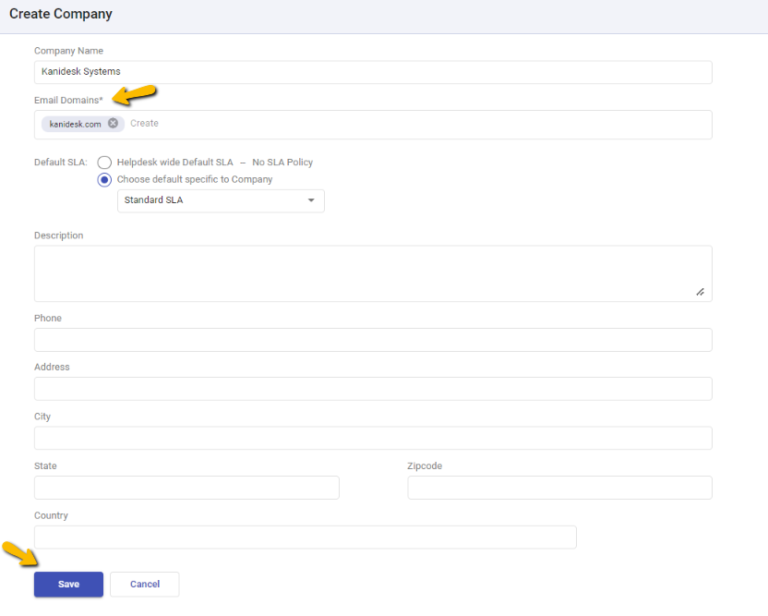The height and width of the screenshot is (616, 768).
Task: Click the Email Domains field label
Action: point(68,100)
